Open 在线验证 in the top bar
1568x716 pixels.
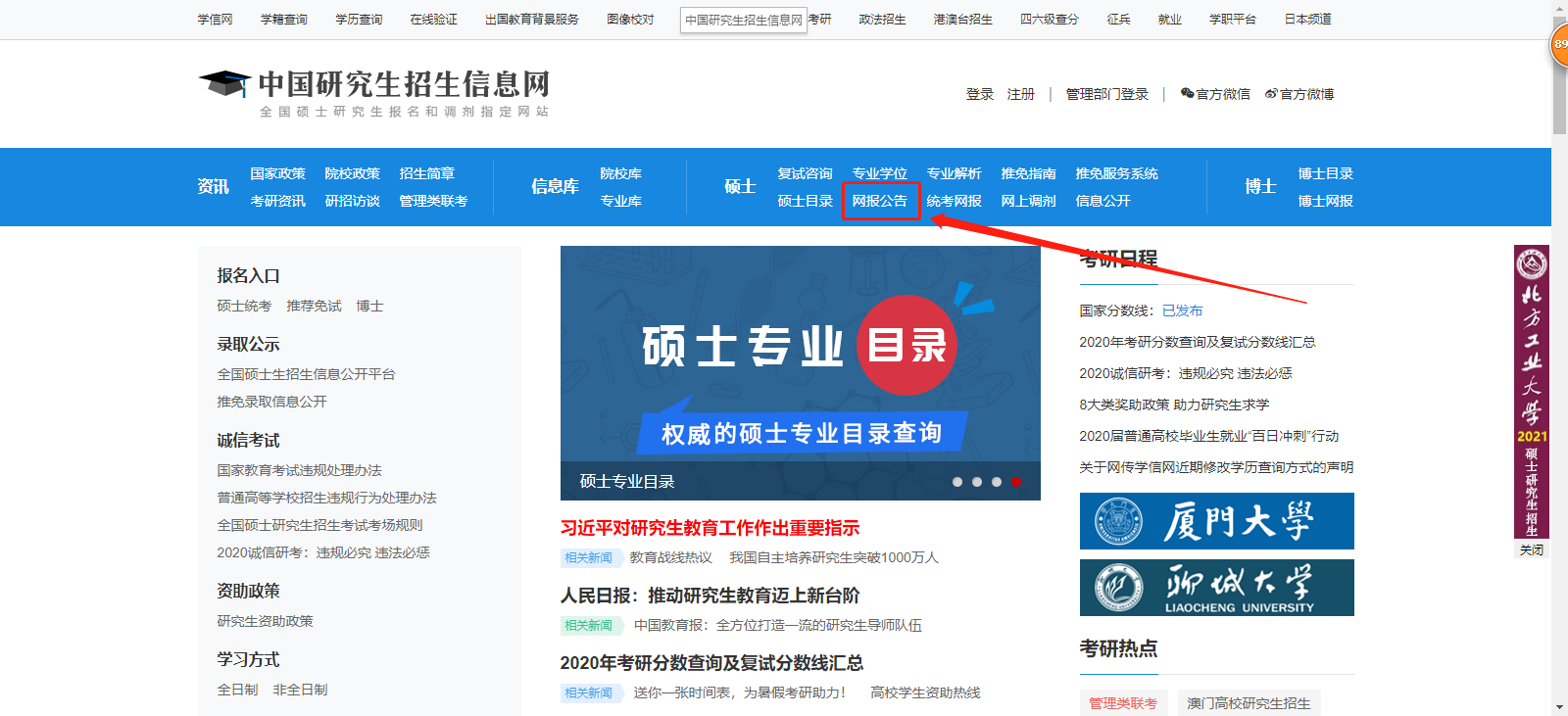coord(434,20)
